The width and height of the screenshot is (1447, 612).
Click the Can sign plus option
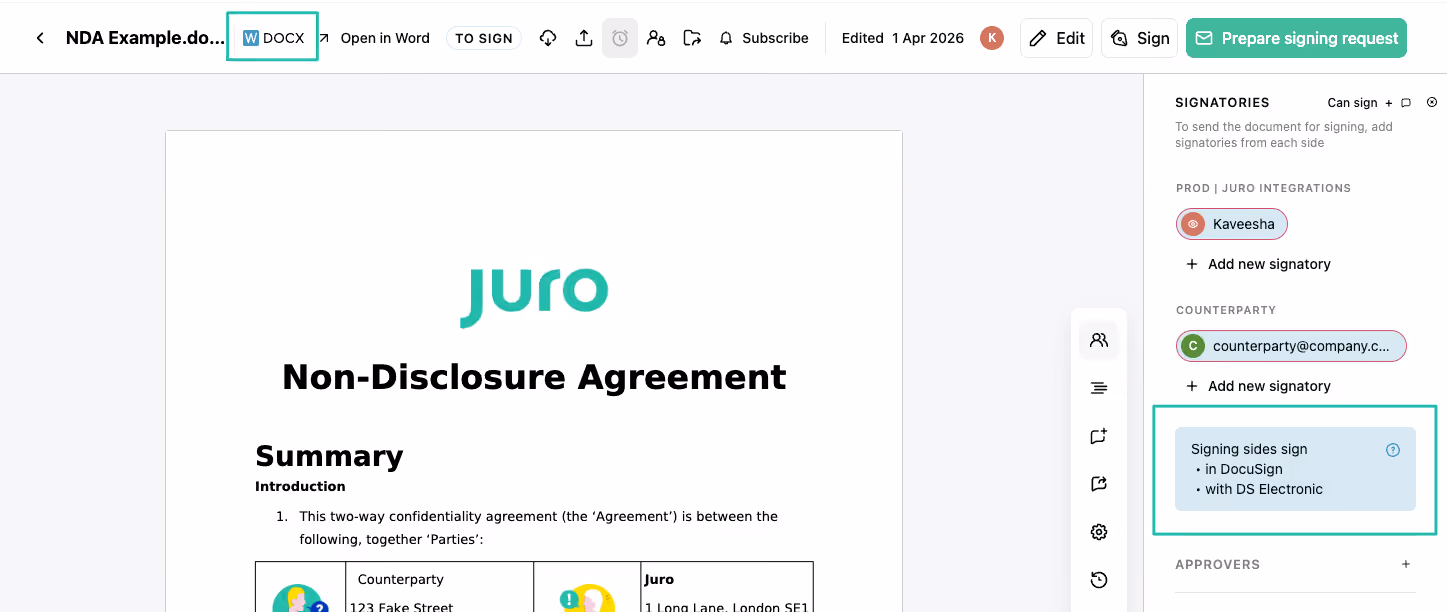click(1360, 103)
